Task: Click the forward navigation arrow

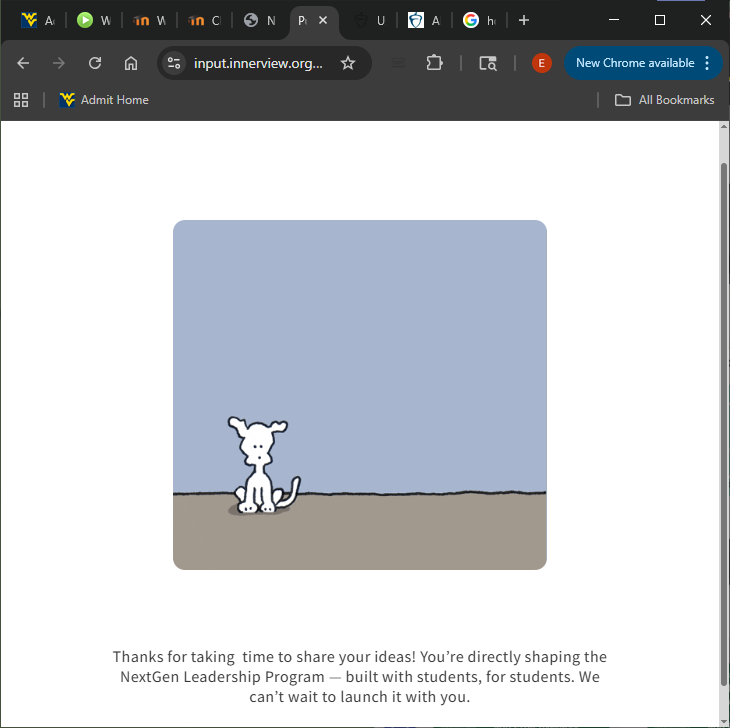Action: [59, 63]
